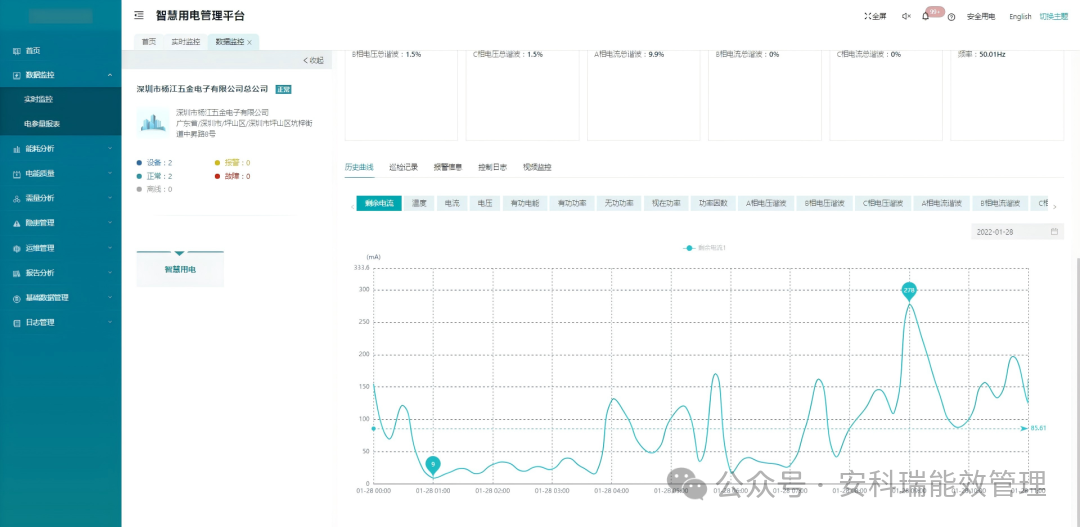The image size is (1080, 527).
Task: Select the 温度 parameter button
Action: 419,203
